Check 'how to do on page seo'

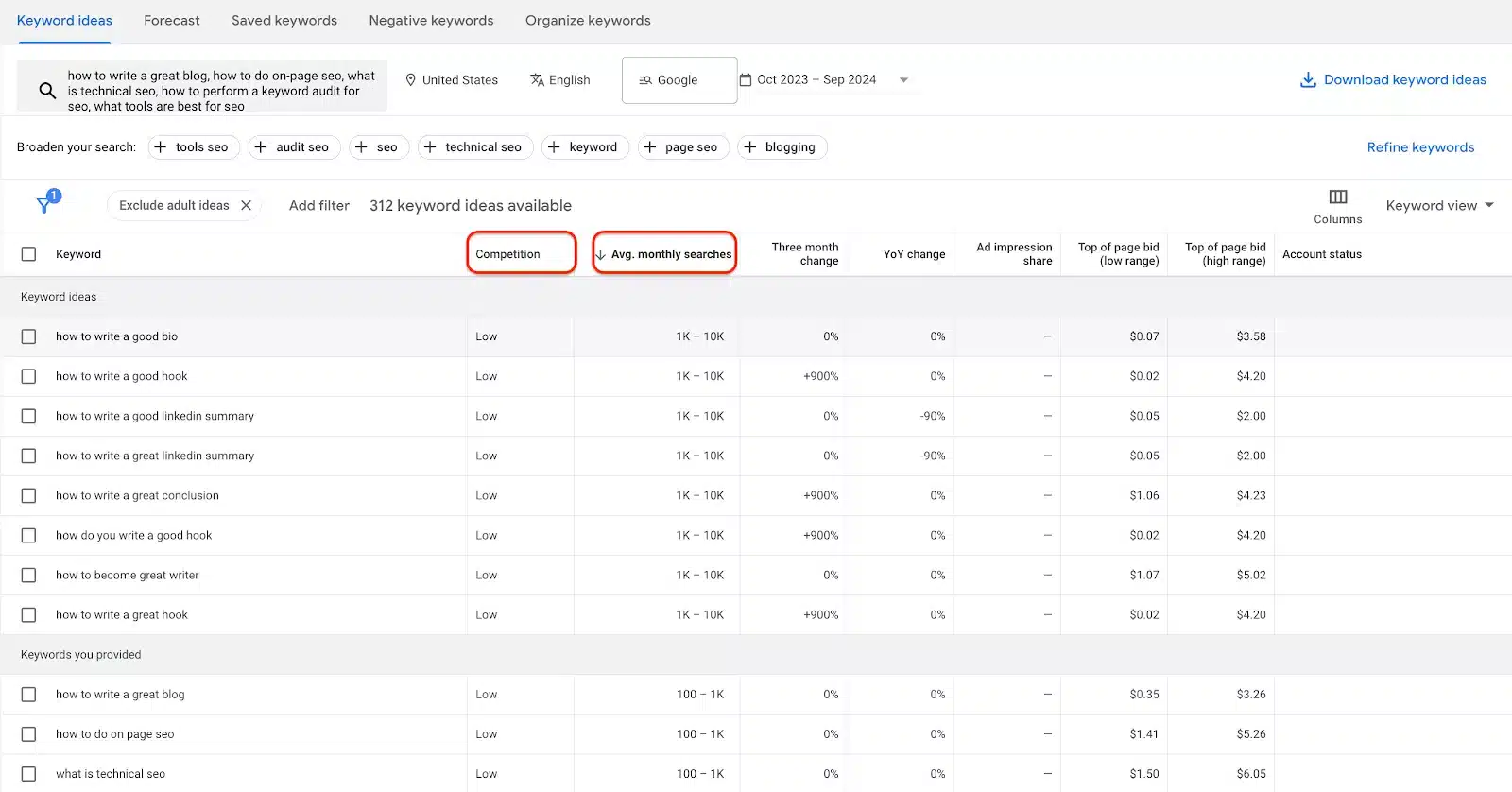(28, 734)
